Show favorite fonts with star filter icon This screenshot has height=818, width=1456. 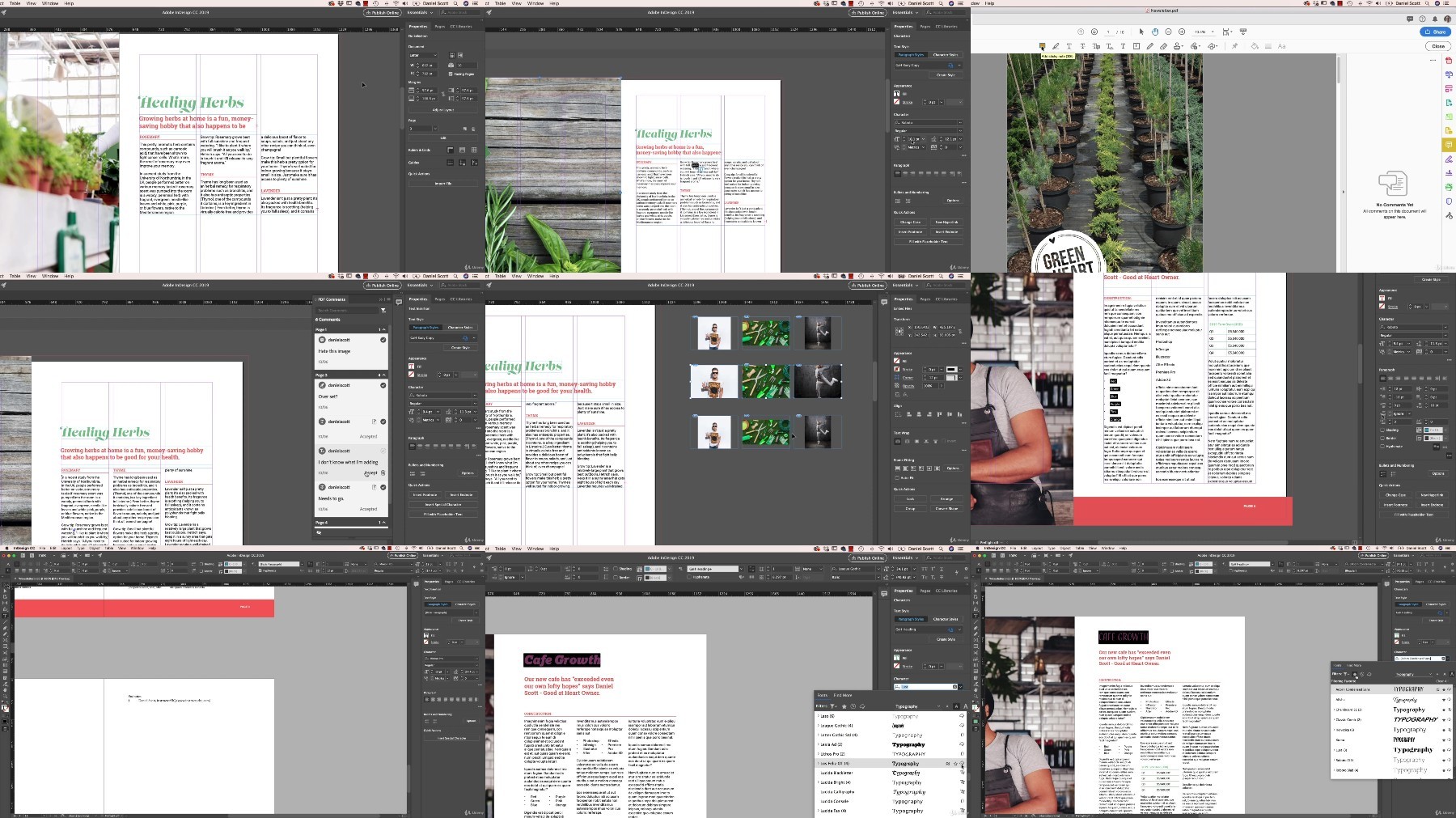point(844,706)
